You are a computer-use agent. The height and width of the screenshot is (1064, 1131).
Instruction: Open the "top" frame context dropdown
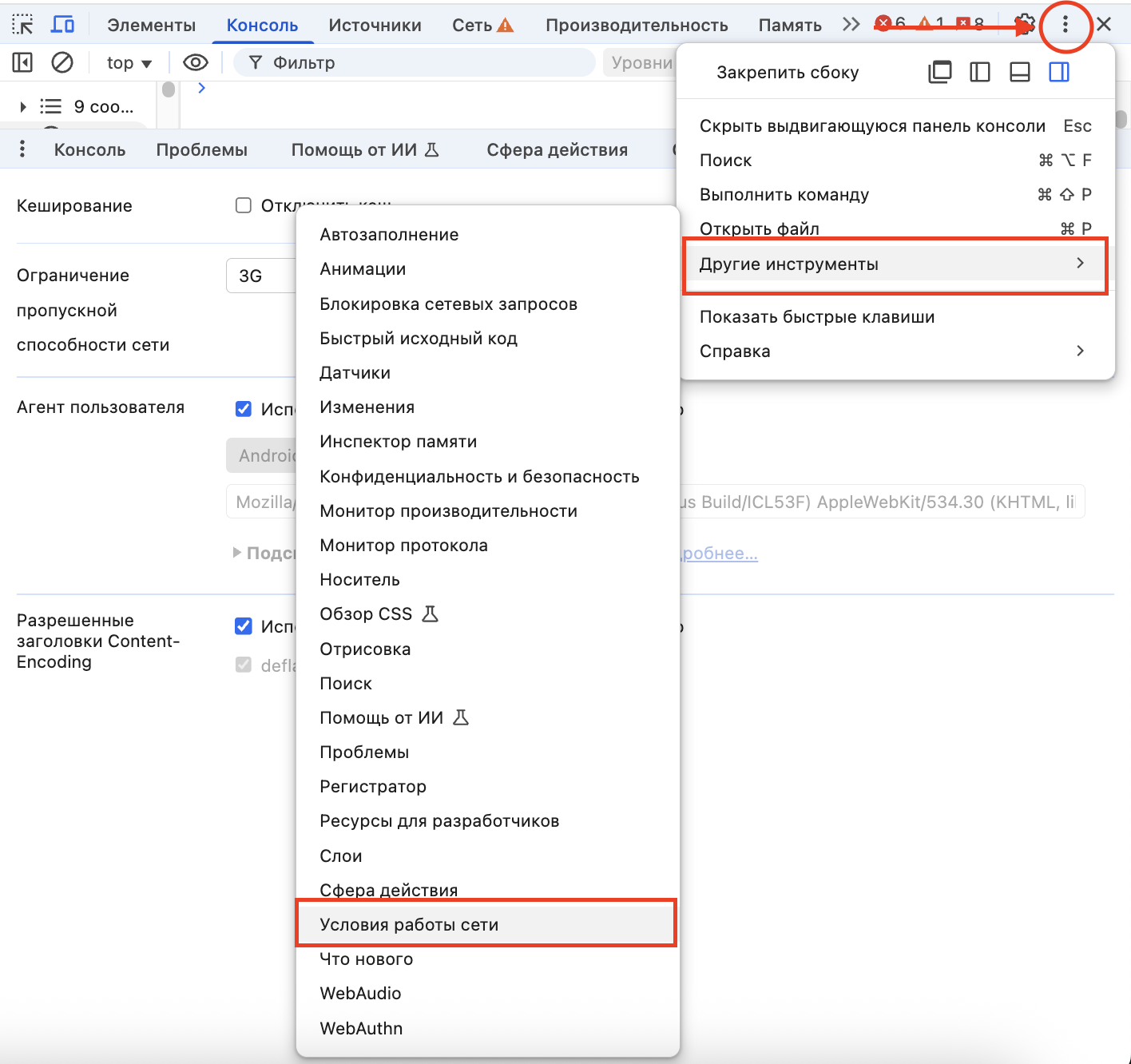click(128, 62)
